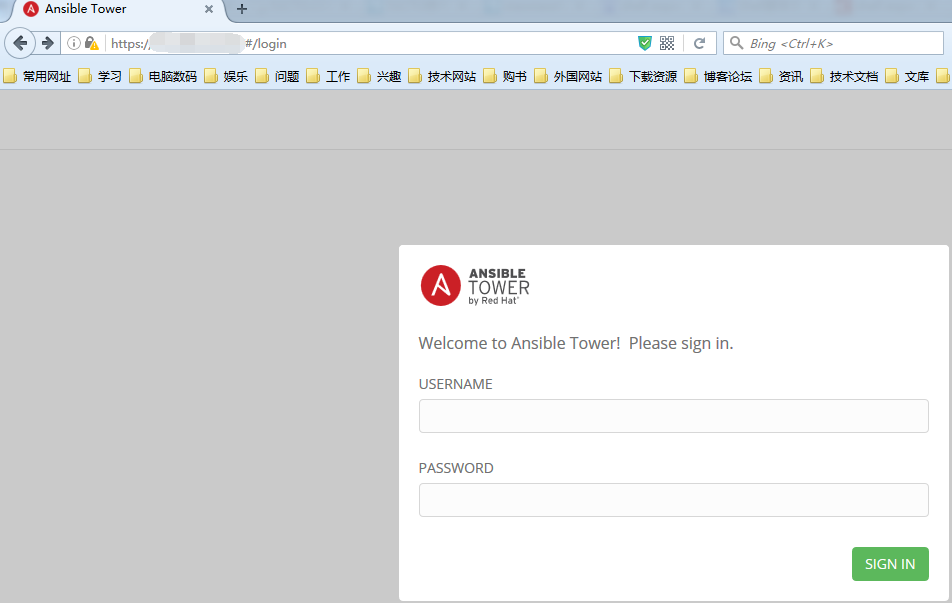Screen dimensions: 952x603
Task: Click the Ansible Tower logo
Action: [475, 285]
